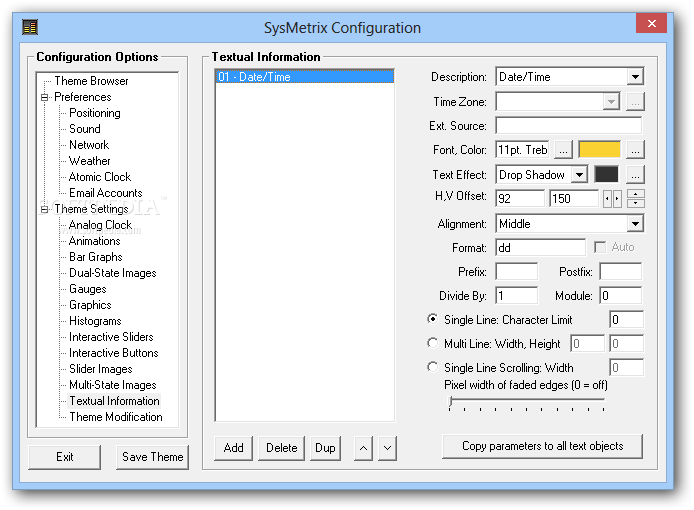This screenshot has width=694, height=510.
Task: Click Copy parameters to all text objects
Action: pos(543,446)
